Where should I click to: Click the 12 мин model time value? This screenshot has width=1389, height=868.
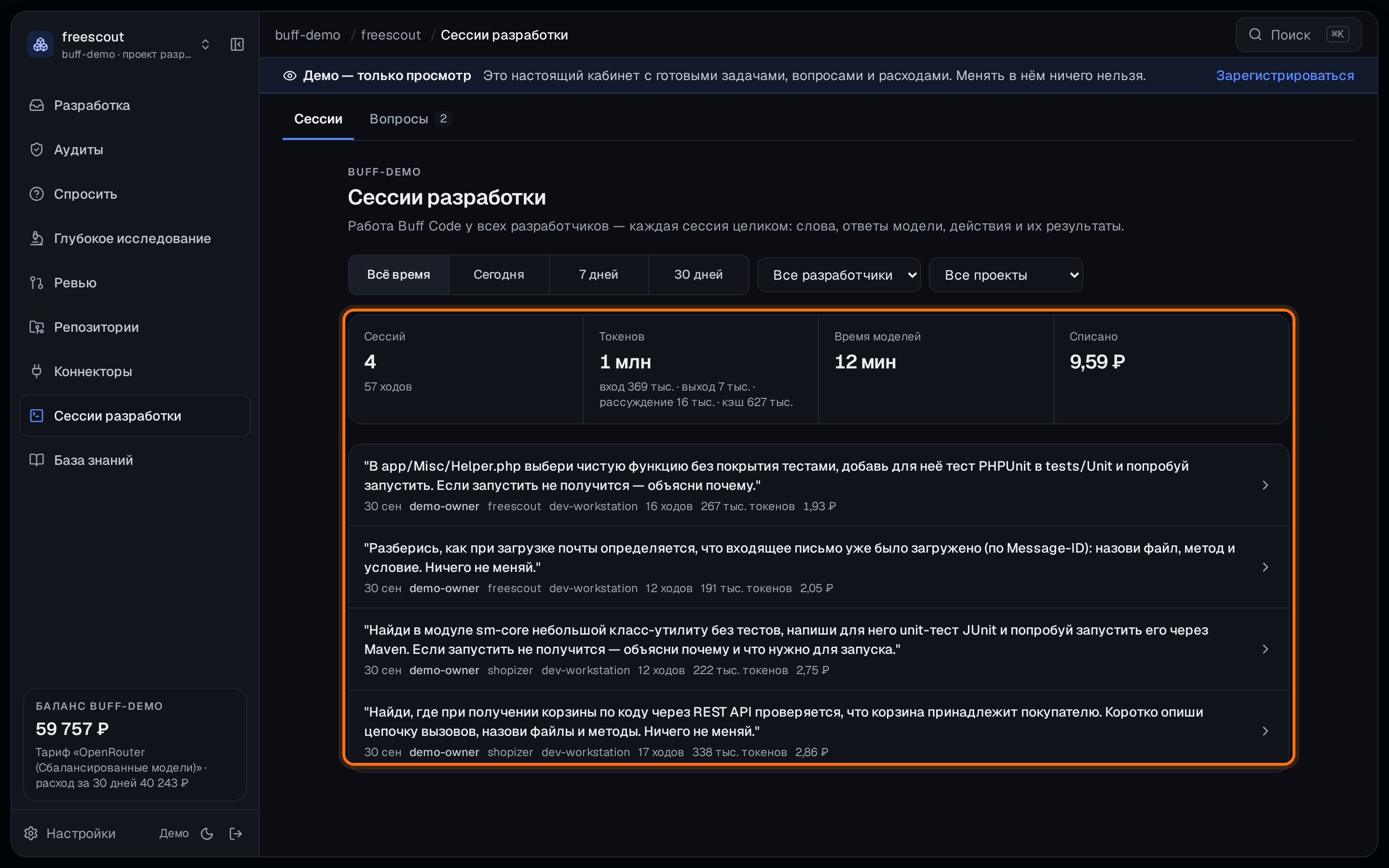click(865, 362)
